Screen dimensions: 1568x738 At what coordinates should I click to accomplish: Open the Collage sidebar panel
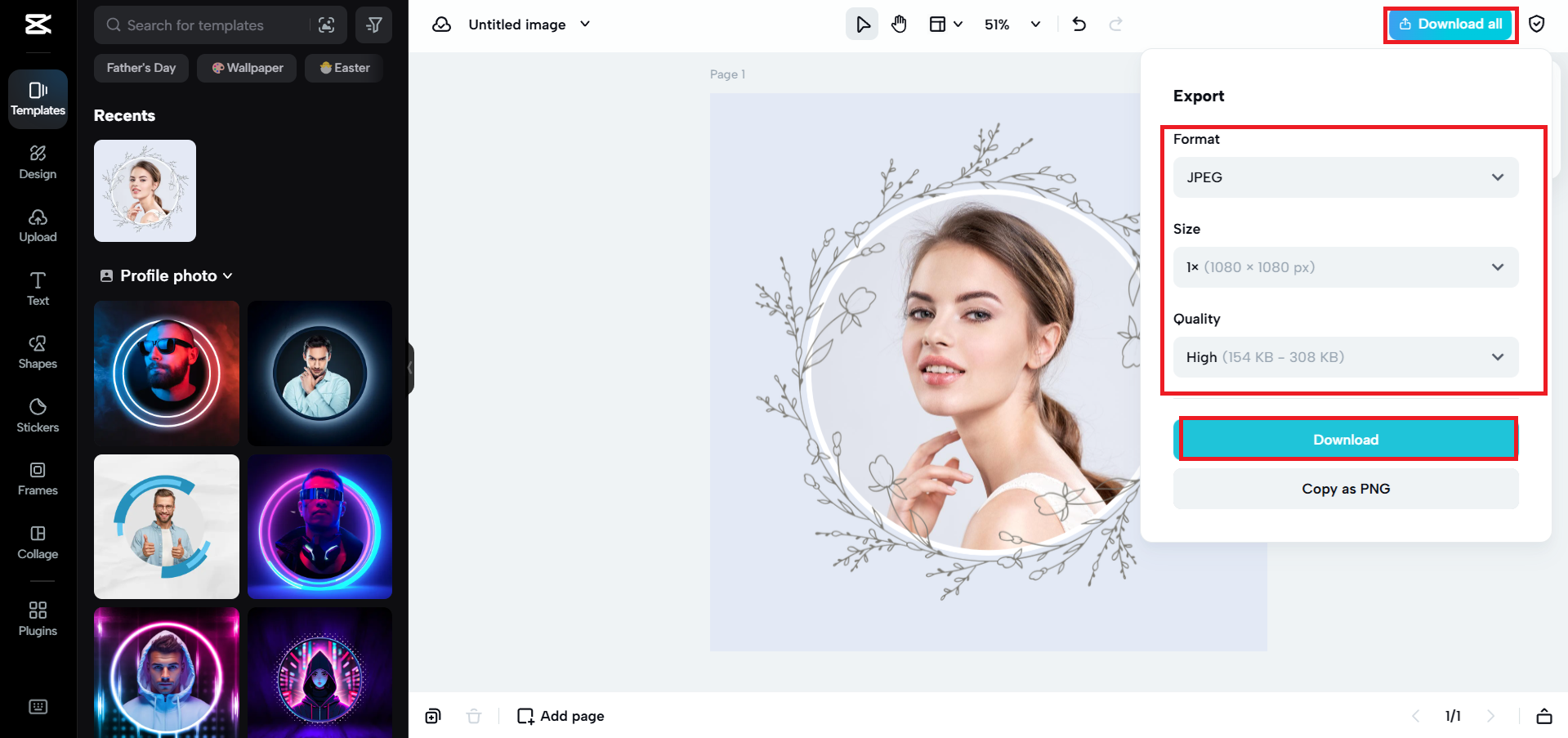click(38, 543)
